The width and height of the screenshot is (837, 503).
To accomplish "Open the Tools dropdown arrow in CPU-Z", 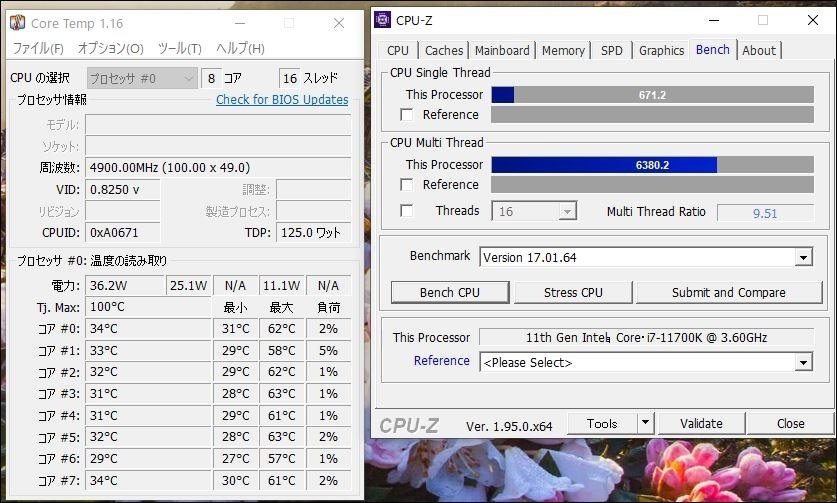I will coord(645,423).
